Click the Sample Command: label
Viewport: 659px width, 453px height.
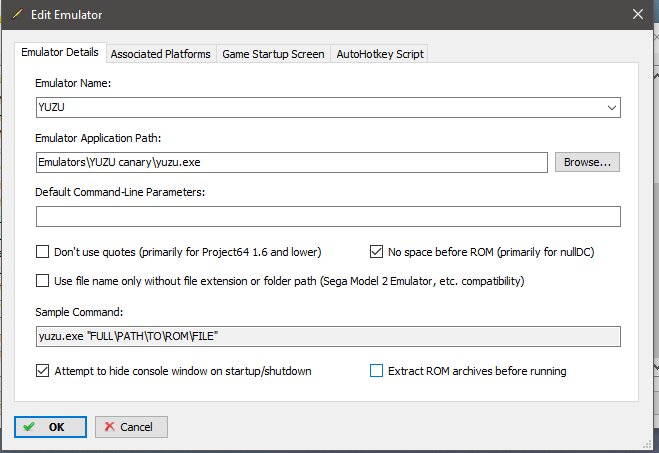point(79,312)
